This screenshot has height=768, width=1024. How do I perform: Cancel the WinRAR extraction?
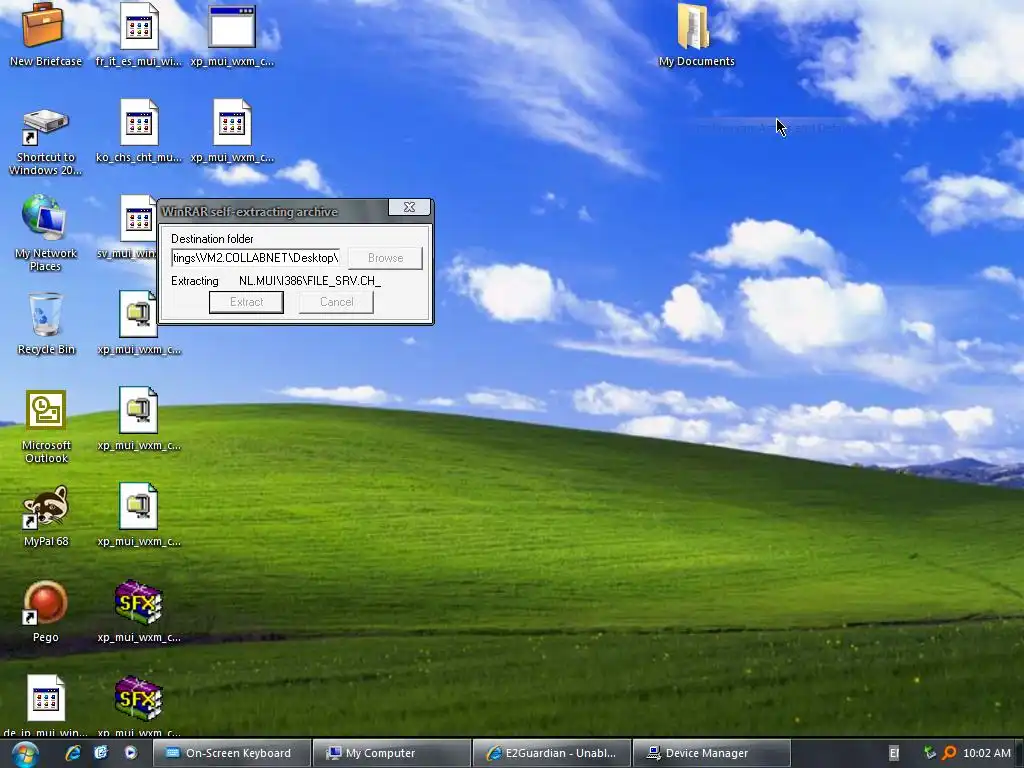336,302
